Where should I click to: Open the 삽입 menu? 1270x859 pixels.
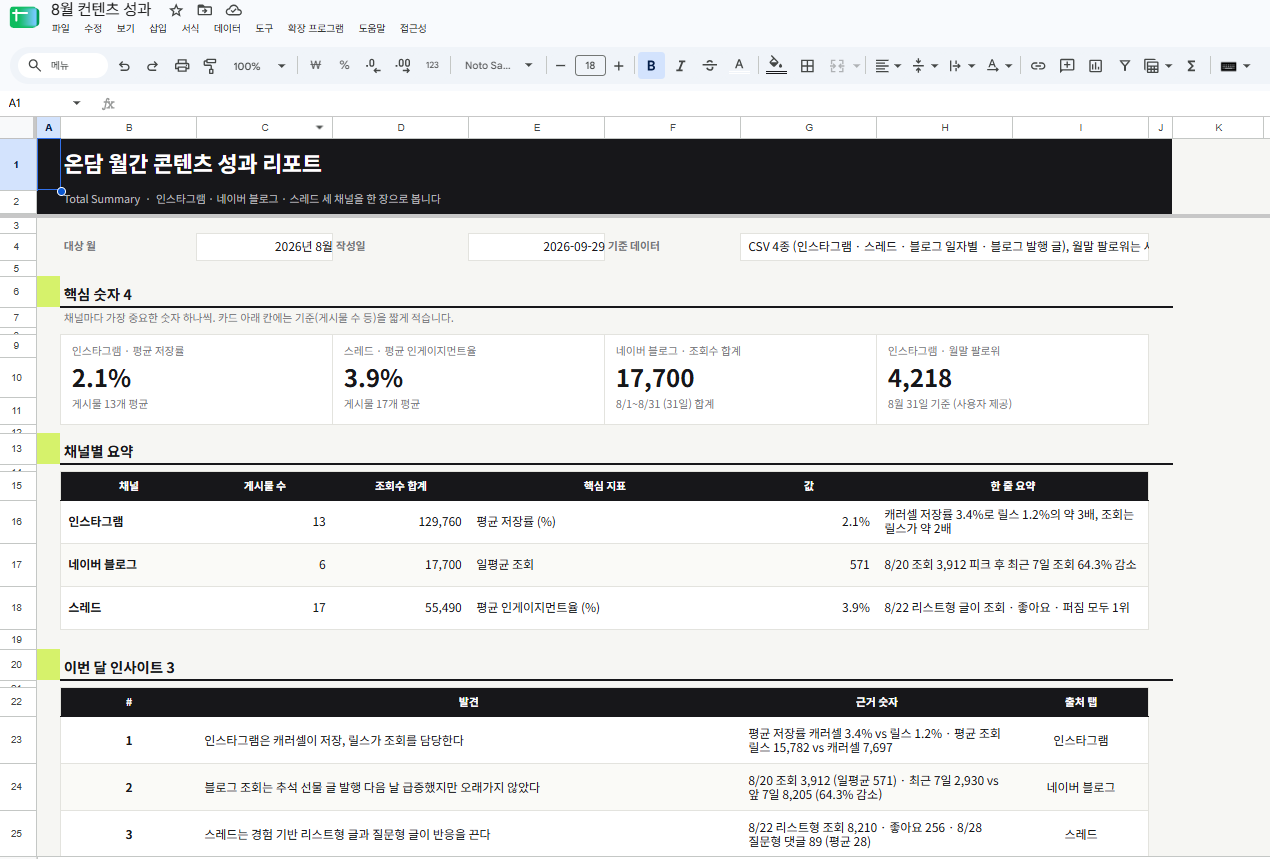tap(158, 29)
